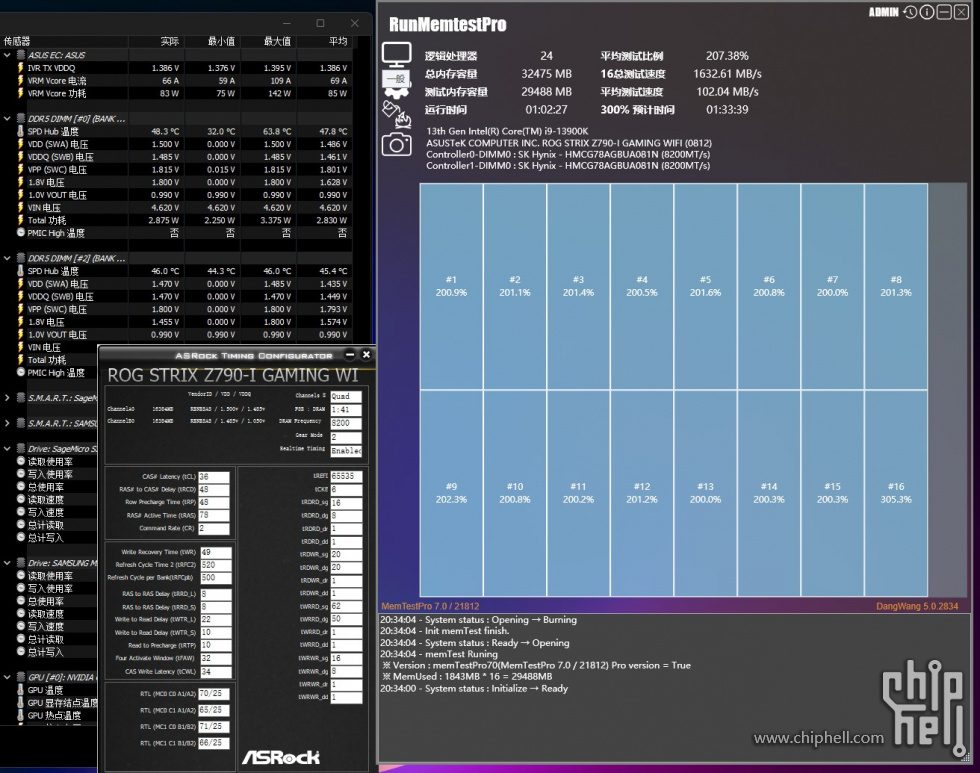Viewport: 980px width, 773px height.
Task: Click the Refresh Cycle Time 2 (tRFC2) field
Action: click(x=216, y=565)
